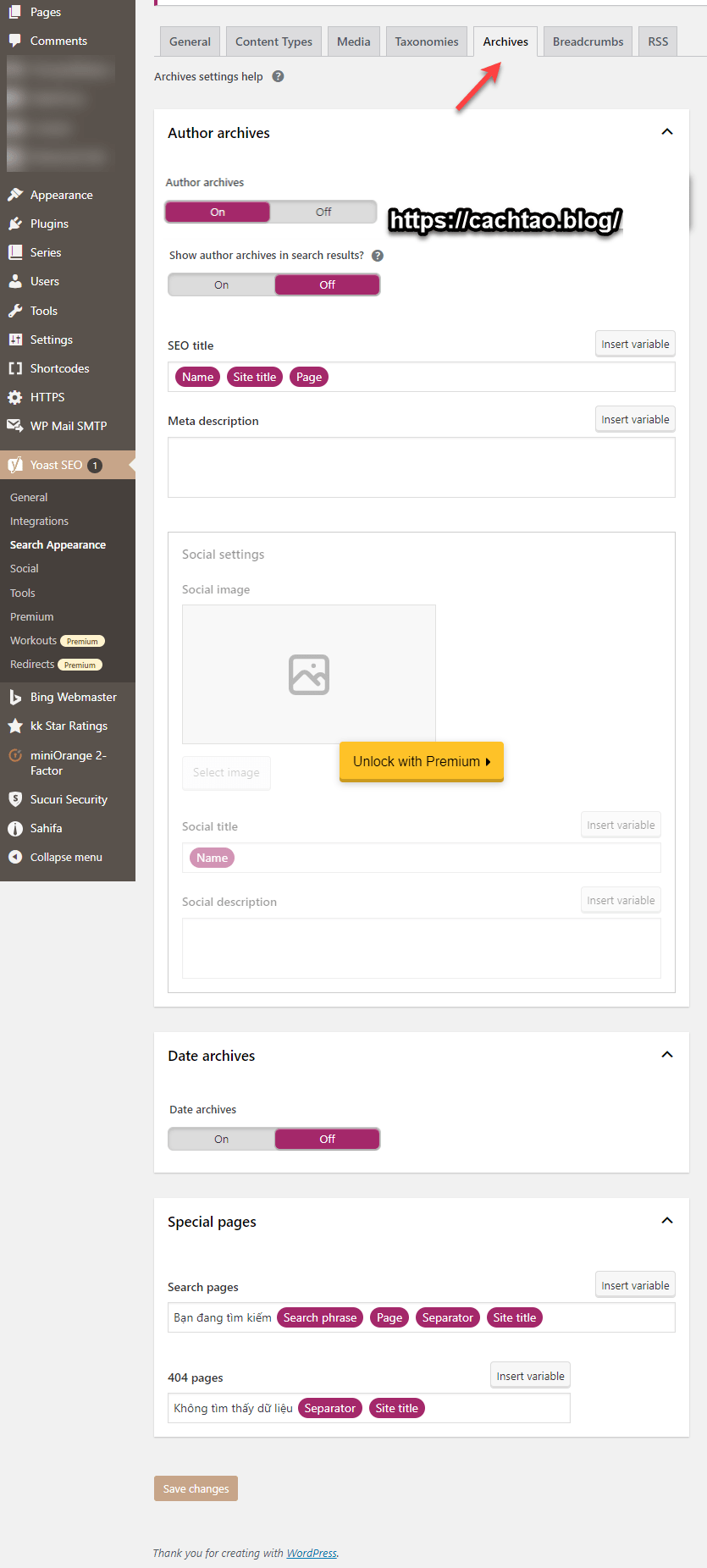Click the Bing Webmaster icon
Viewport: 707px width, 1568px height.
(15, 697)
